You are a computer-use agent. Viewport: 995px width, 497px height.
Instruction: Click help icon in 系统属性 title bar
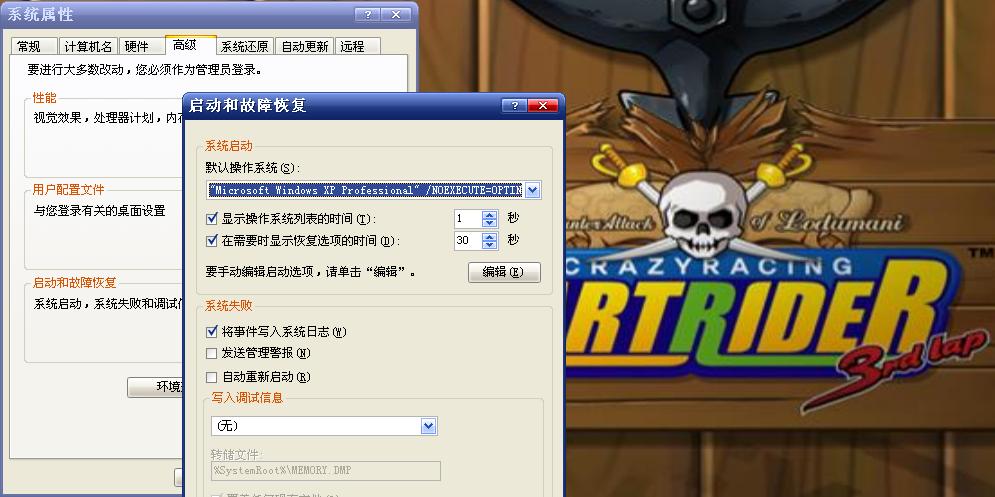[x=367, y=15]
